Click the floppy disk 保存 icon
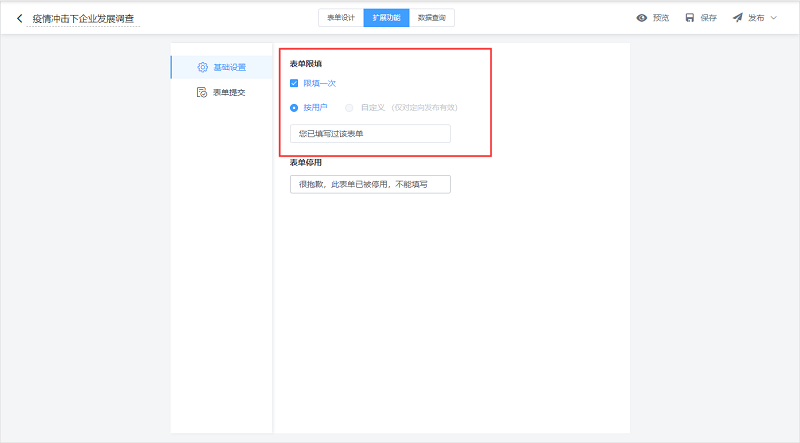Image resolution: width=800 pixels, height=443 pixels. click(x=690, y=18)
